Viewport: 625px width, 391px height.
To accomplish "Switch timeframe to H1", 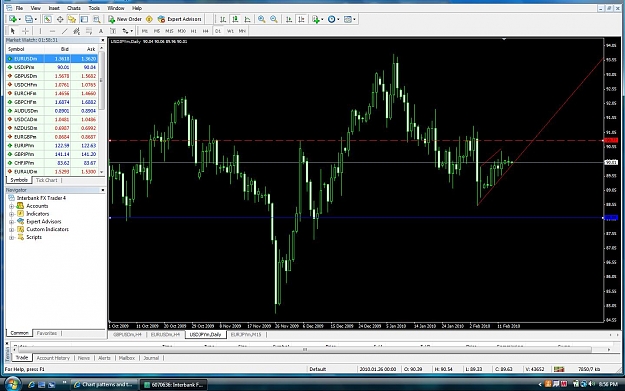I will click(x=194, y=31).
